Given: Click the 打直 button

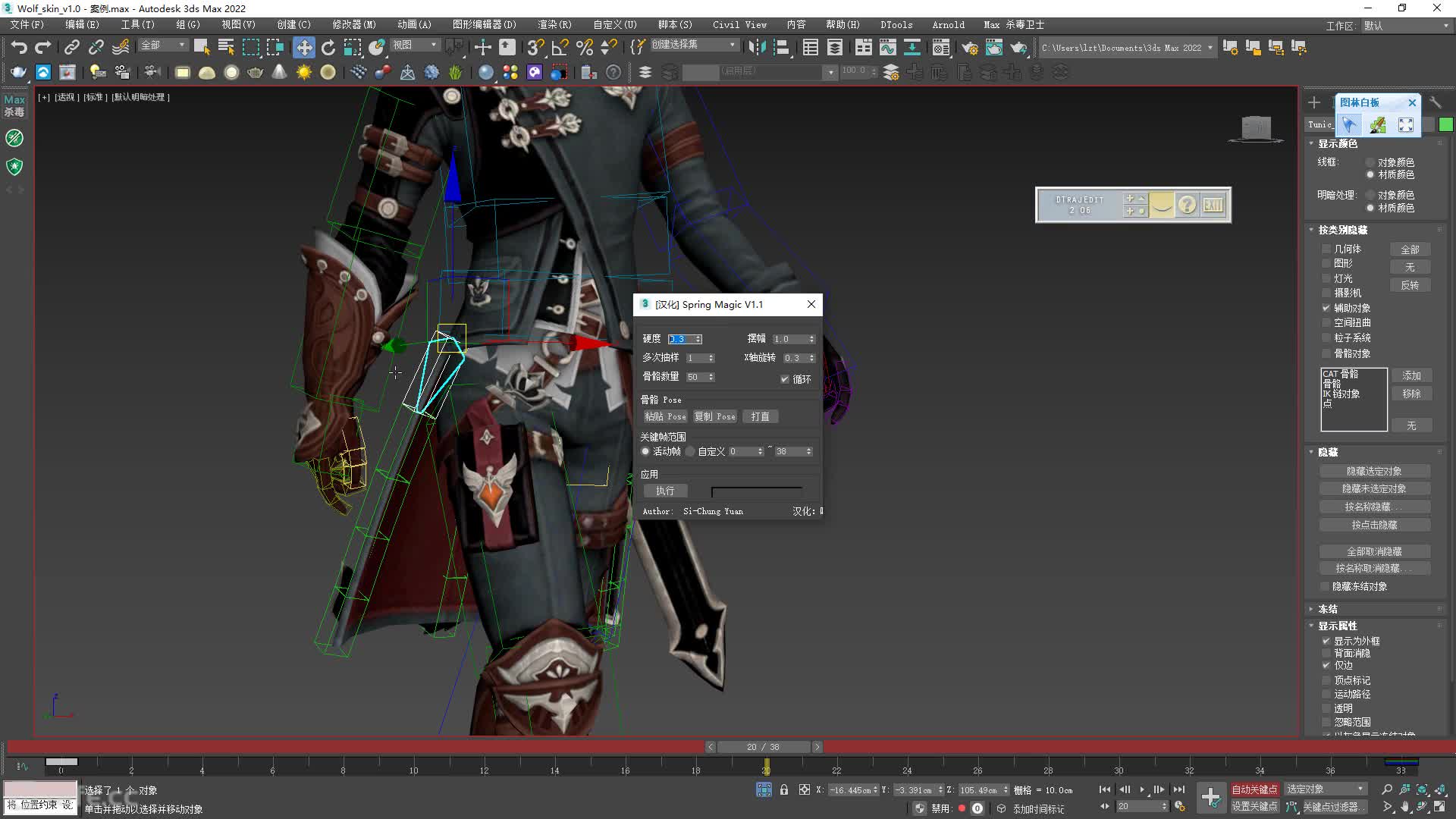Looking at the screenshot, I should (x=760, y=416).
